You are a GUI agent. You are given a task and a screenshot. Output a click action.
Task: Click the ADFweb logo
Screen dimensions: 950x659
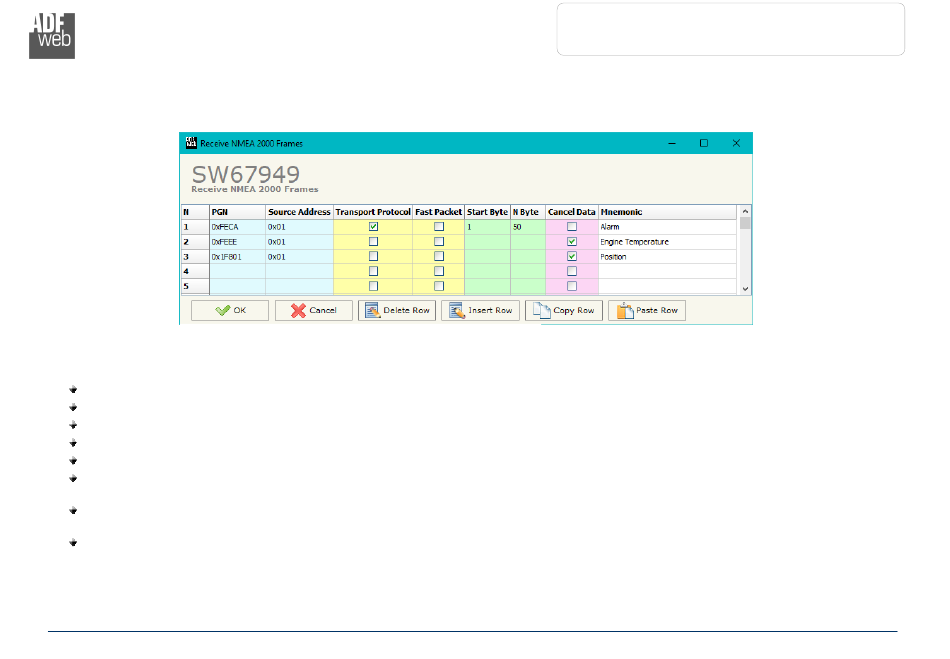[52, 36]
